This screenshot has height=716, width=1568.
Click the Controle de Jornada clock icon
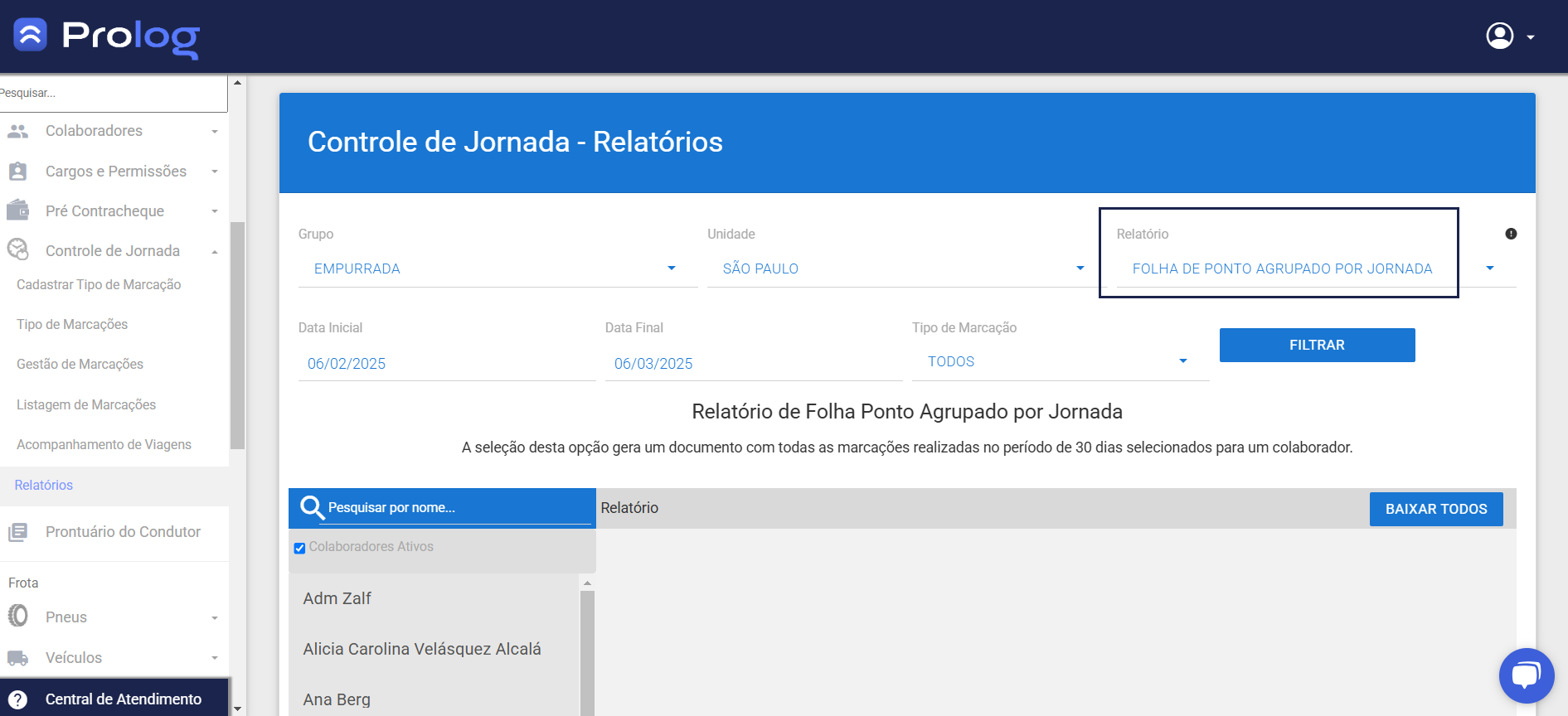[17, 249]
